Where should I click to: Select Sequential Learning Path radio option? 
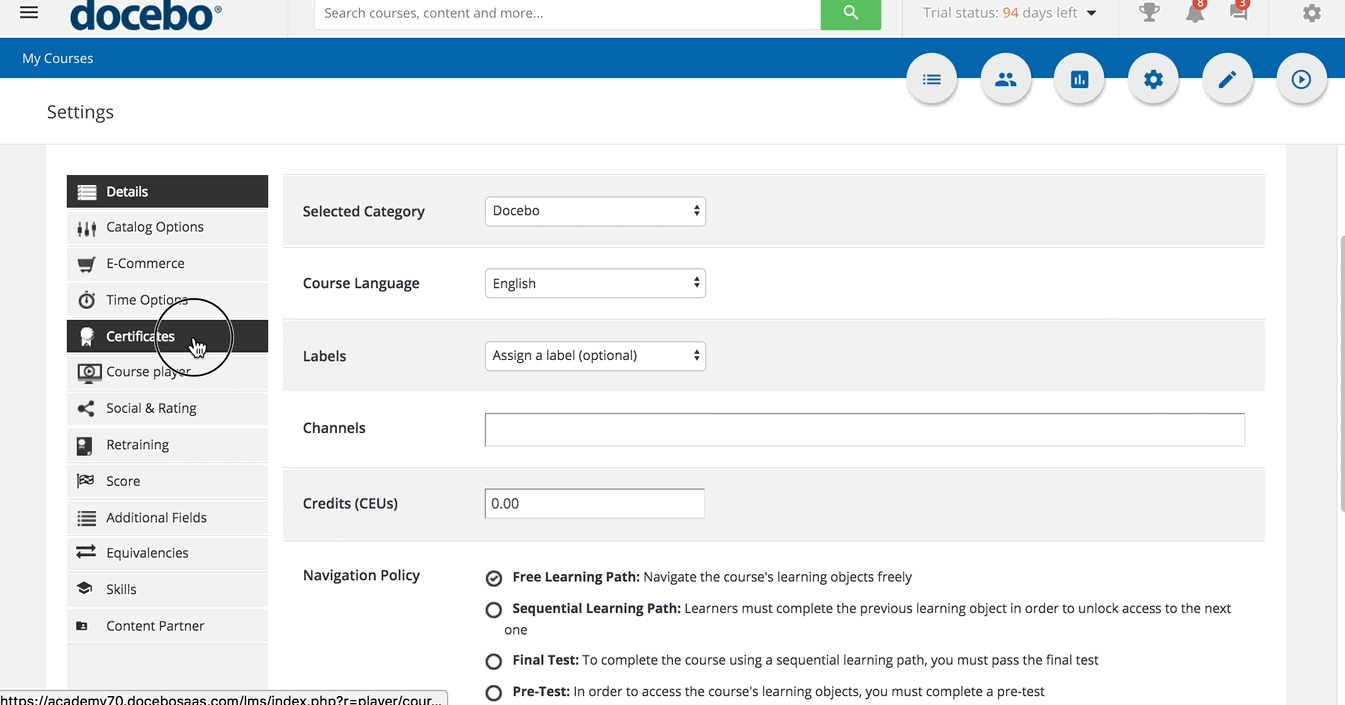[494, 609]
